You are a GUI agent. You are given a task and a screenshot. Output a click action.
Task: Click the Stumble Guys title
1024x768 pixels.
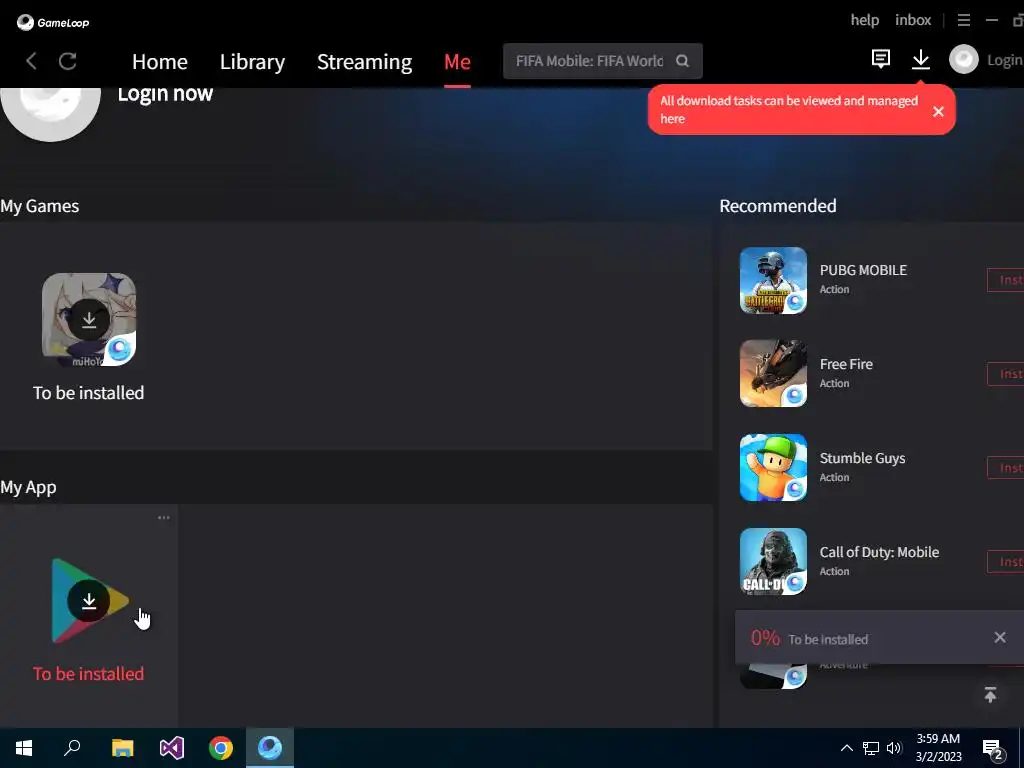pyautogui.click(x=862, y=458)
